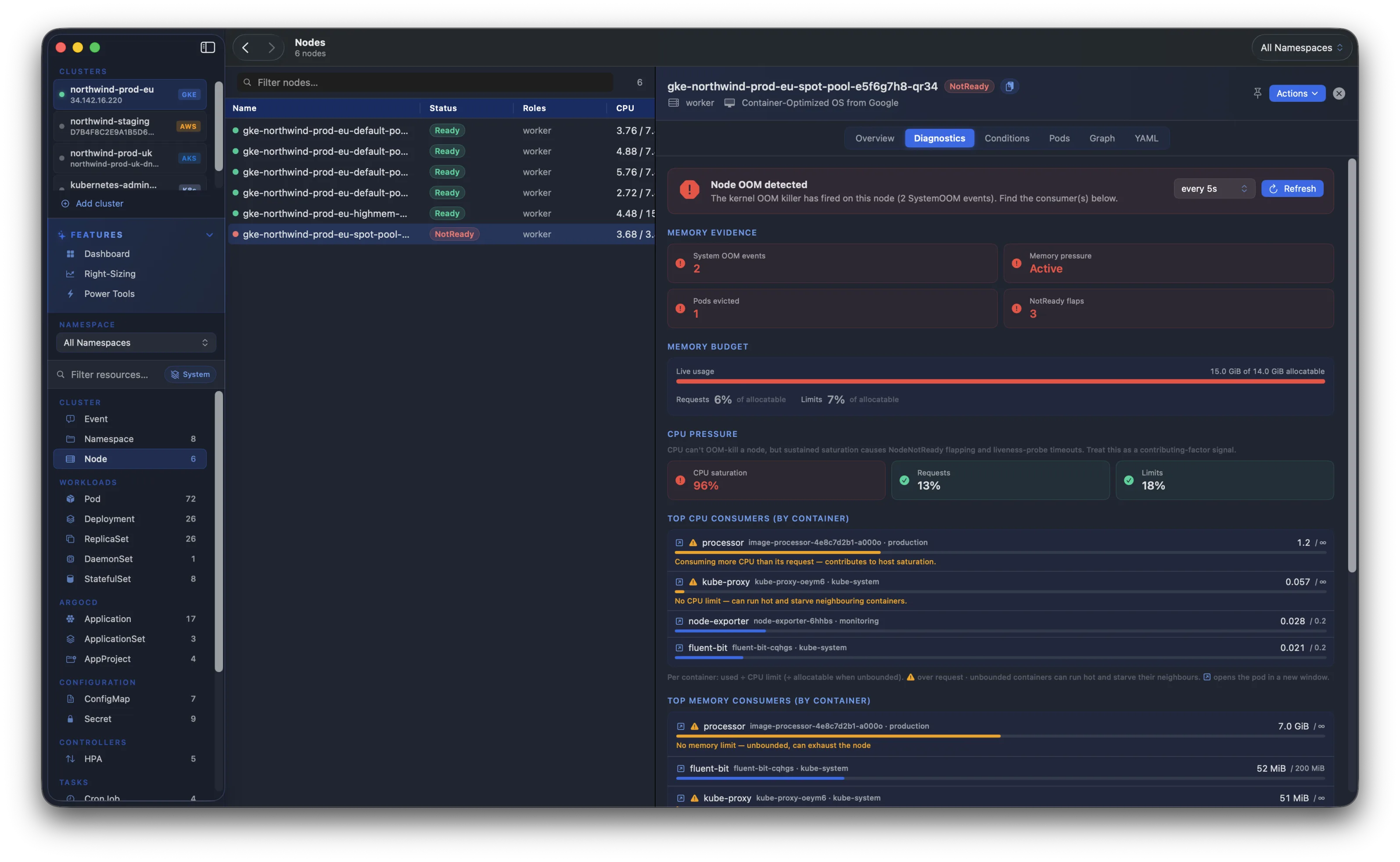This screenshot has width=1400, height=862.
Task: Toggle the sidebar panel icon
Action: tap(208, 47)
